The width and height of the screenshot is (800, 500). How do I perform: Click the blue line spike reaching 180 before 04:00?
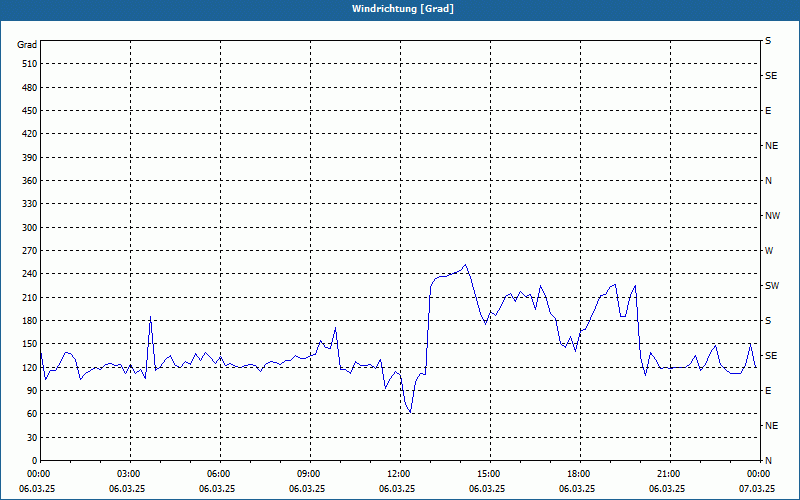click(151, 317)
